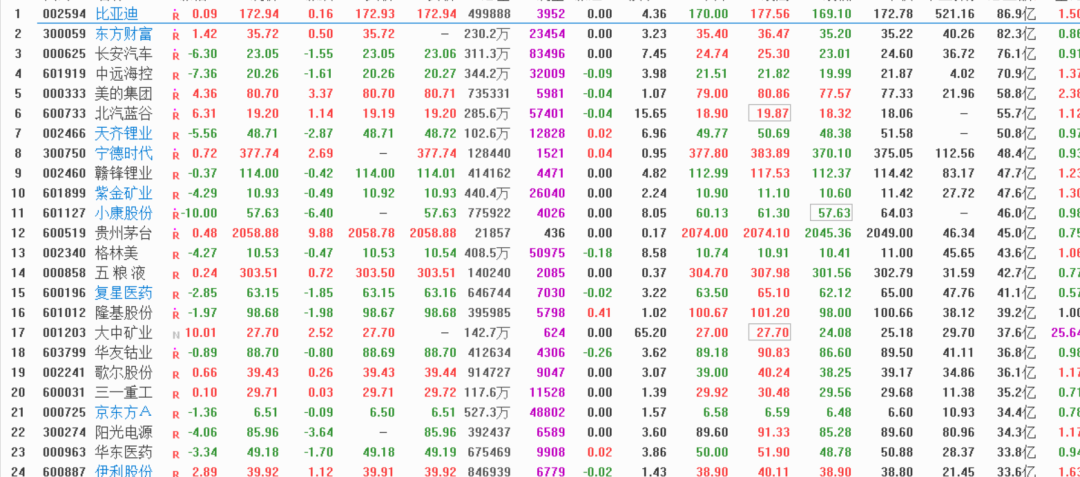Select stock name 华友钴业
This screenshot has height=477, width=1080.
point(124,353)
